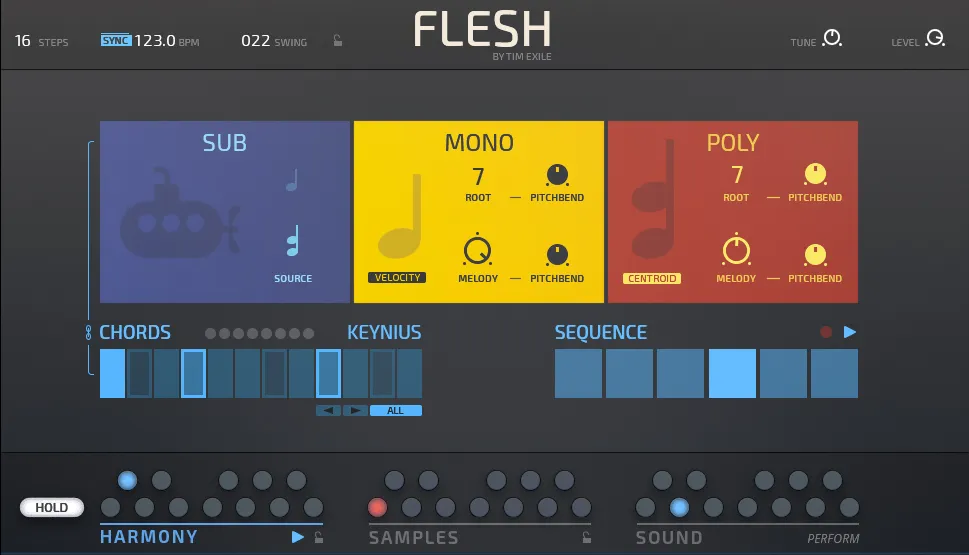
Task: Click the 022 swing value
Action: tap(255, 41)
